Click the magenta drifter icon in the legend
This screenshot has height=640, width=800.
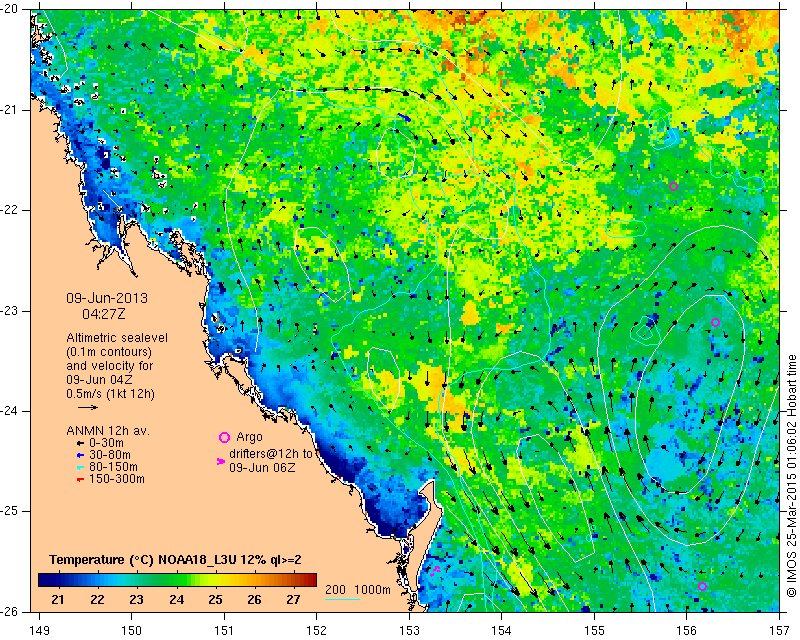[x=220, y=461]
